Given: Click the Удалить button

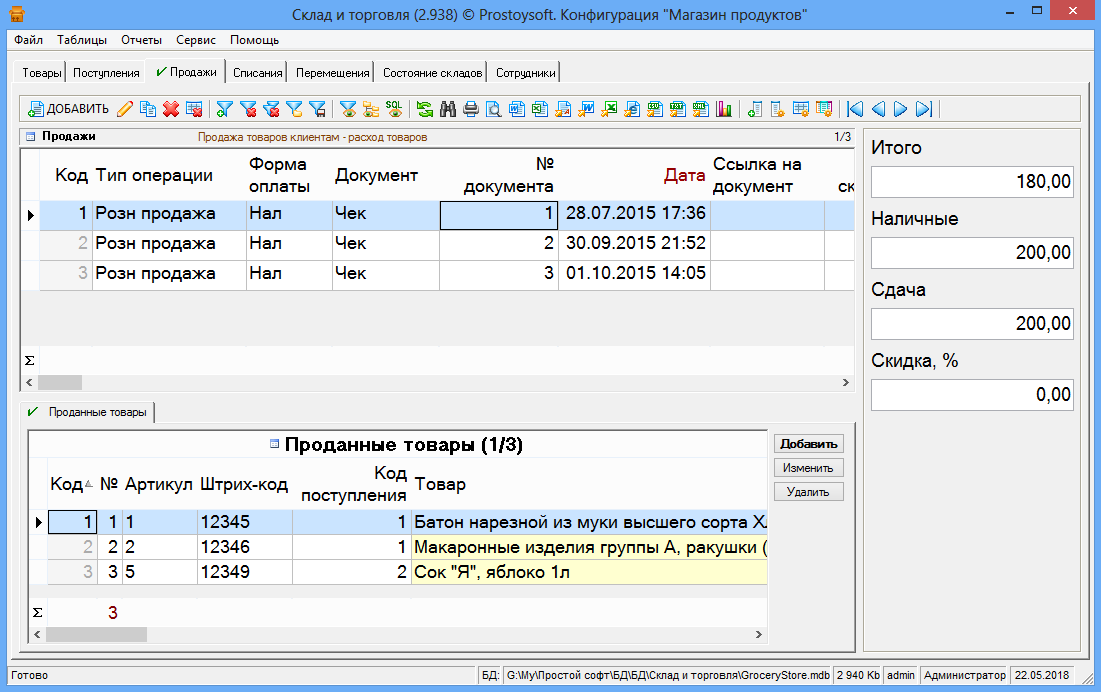Looking at the screenshot, I should point(808,492).
